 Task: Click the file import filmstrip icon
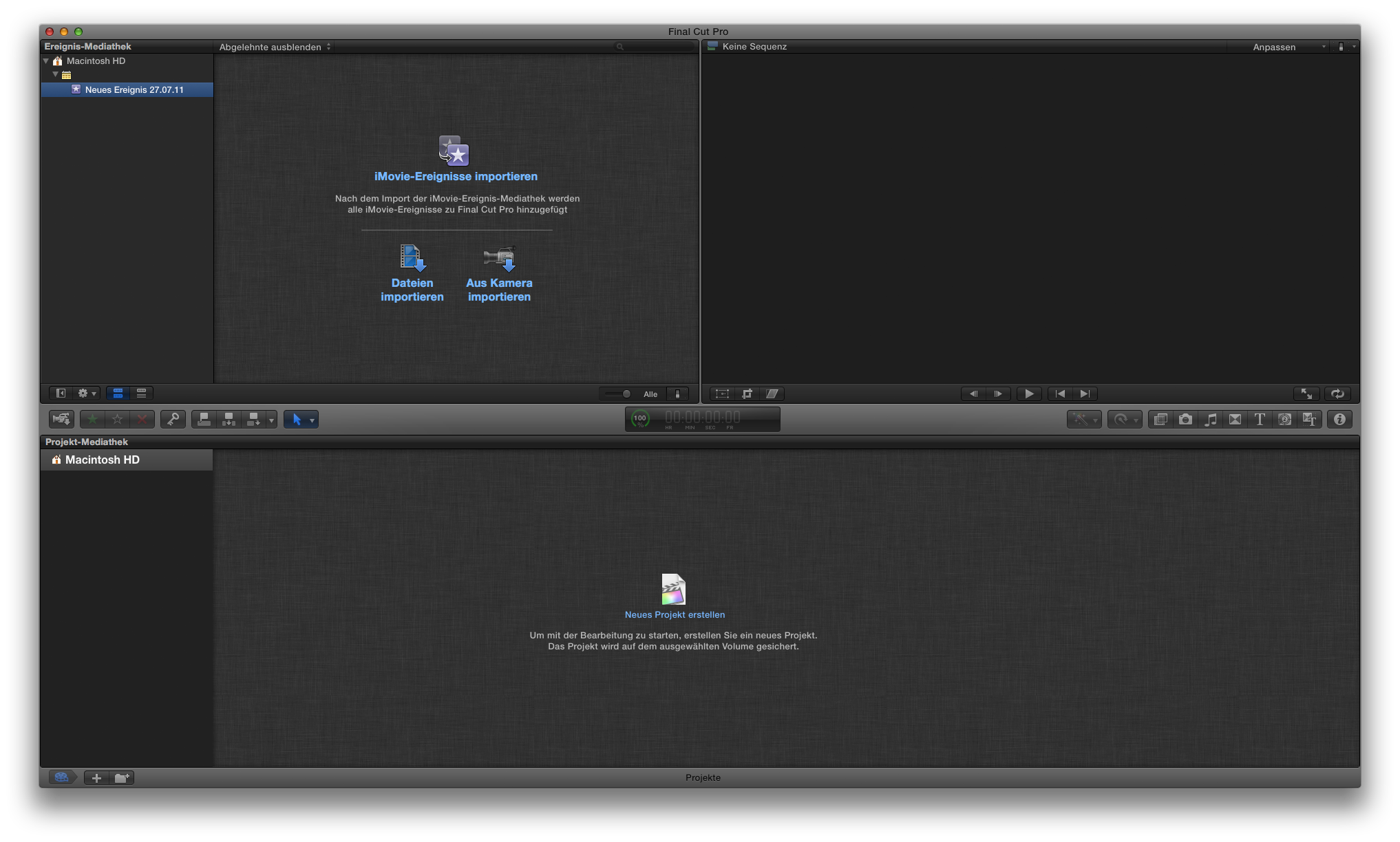coord(412,258)
